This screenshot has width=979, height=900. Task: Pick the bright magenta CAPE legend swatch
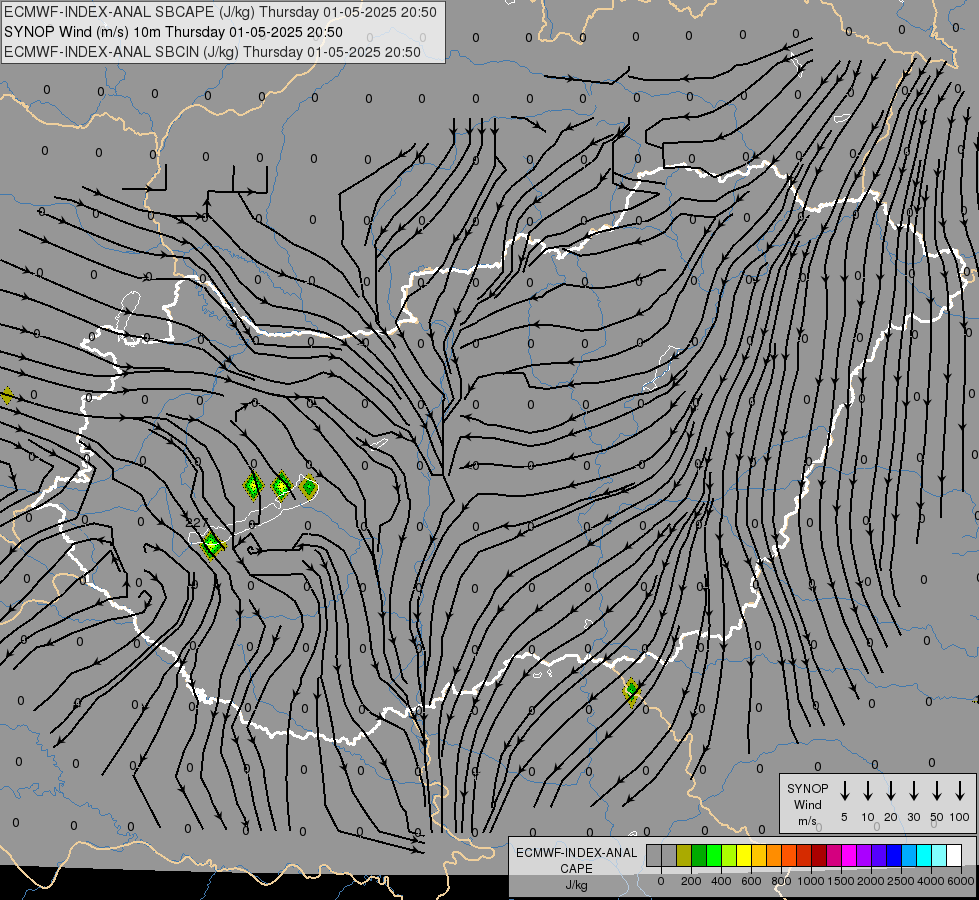(849, 856)
